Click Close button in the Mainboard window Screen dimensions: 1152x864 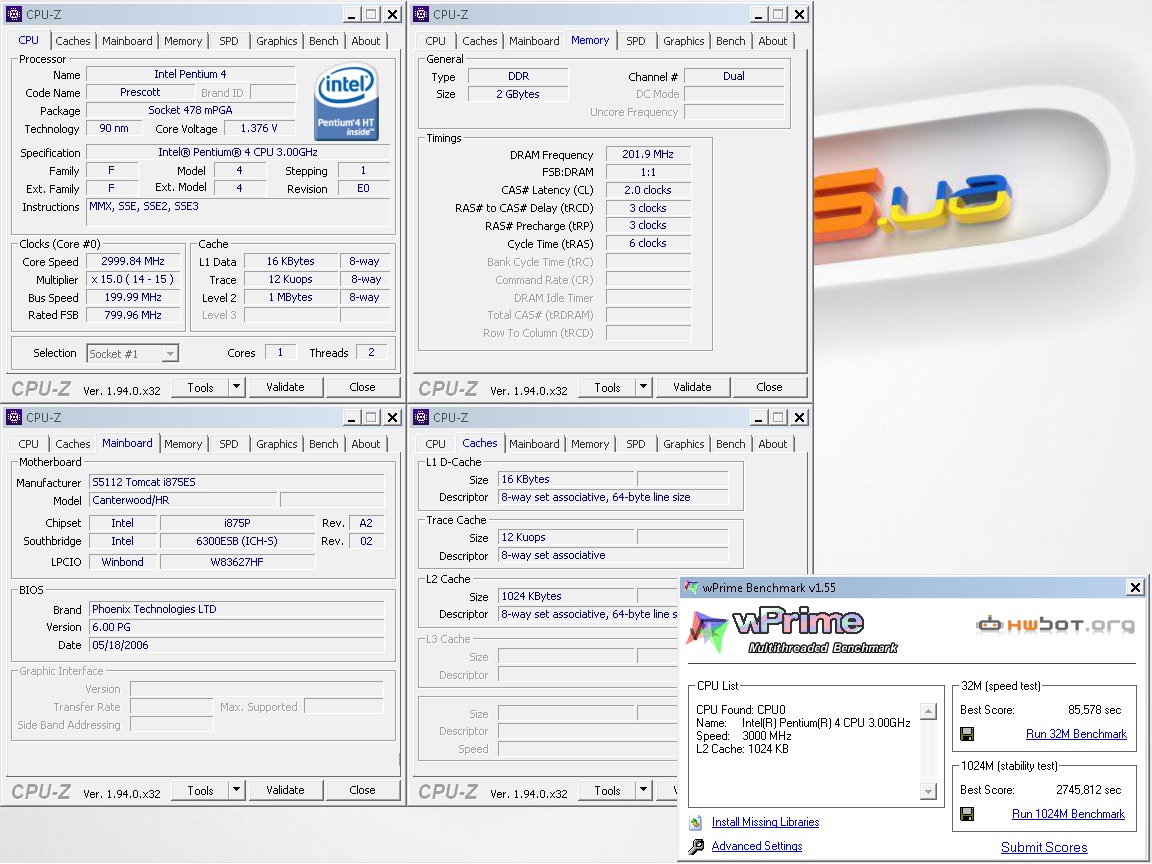362,790
